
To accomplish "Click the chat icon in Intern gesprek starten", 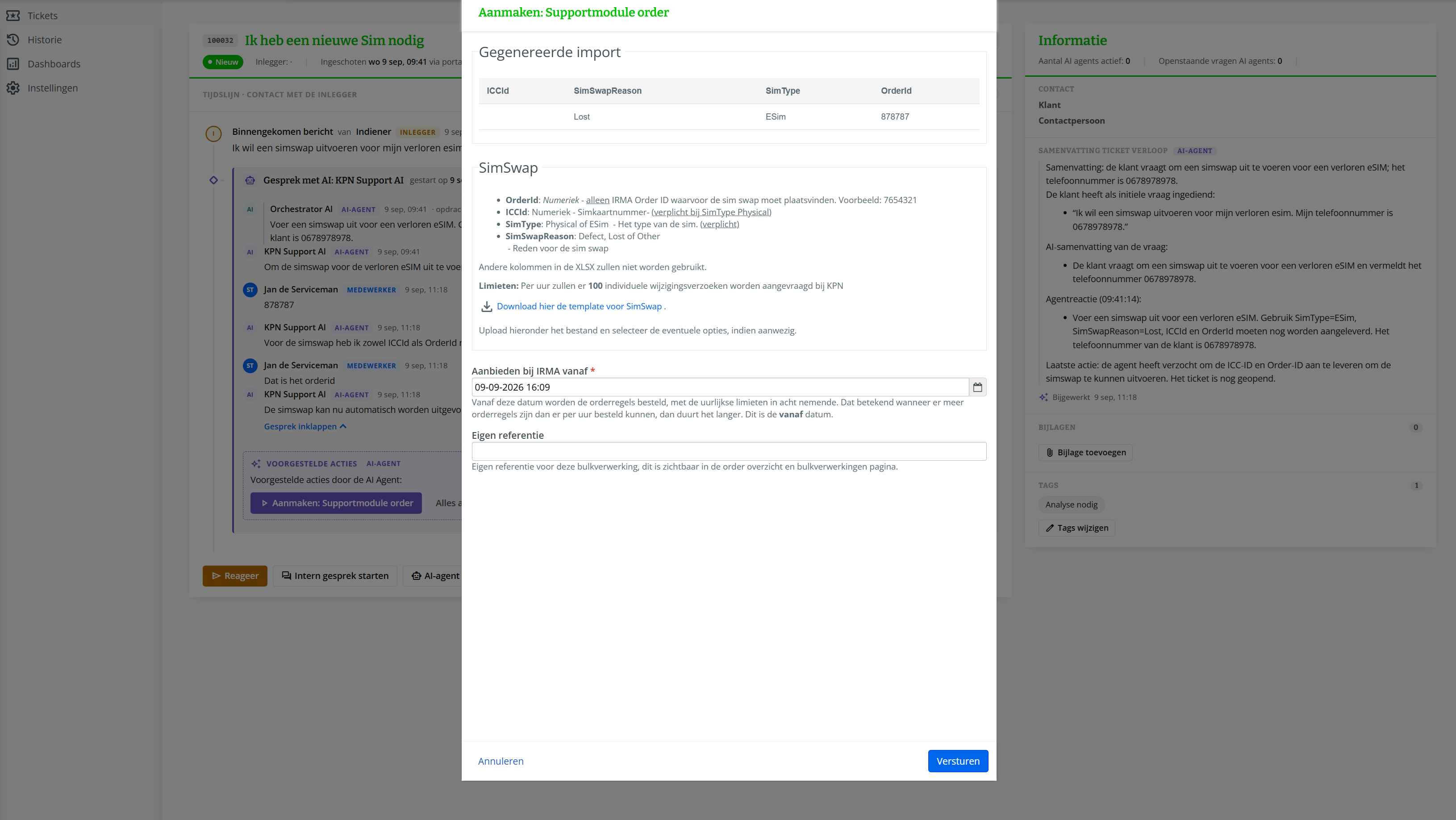I will pyautogui.click(x=287, y=576).
